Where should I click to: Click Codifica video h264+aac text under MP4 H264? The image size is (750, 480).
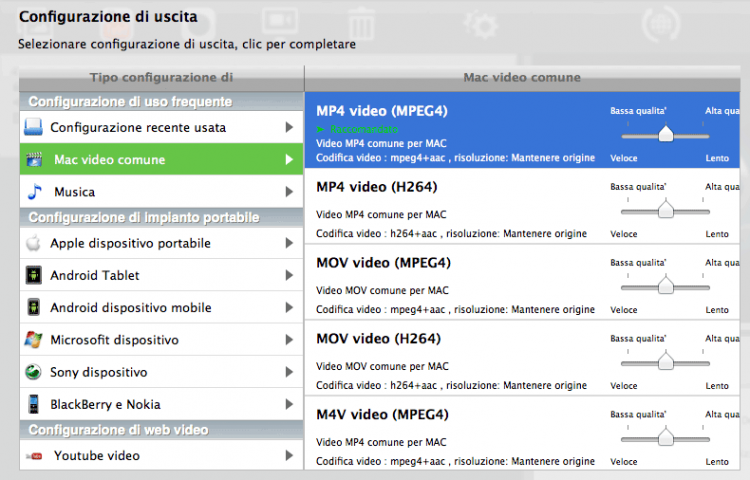(x=451, y=234)
